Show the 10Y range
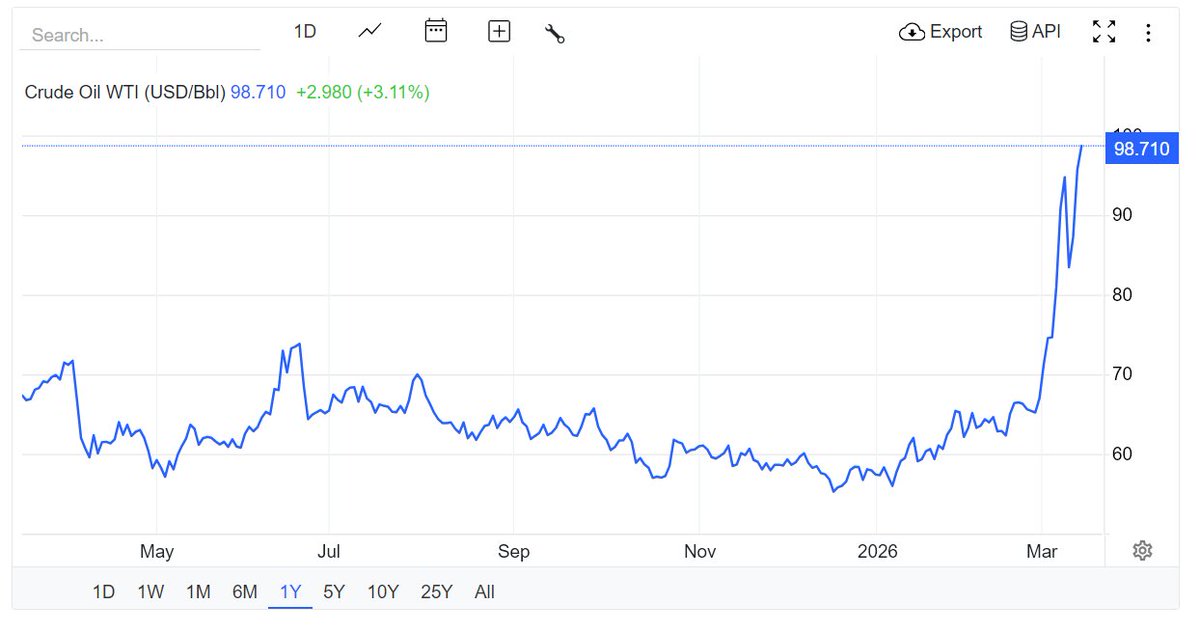1200x632 pixels. click(385, 592)
